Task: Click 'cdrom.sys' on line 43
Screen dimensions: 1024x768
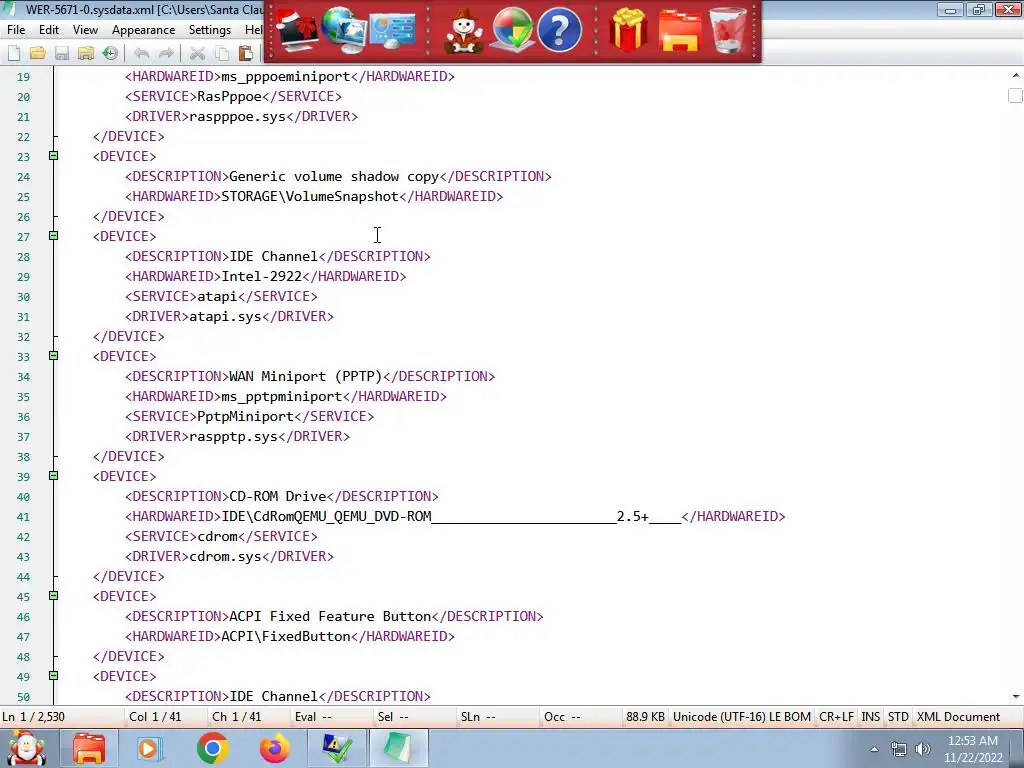Action: [x=225, y=556]
